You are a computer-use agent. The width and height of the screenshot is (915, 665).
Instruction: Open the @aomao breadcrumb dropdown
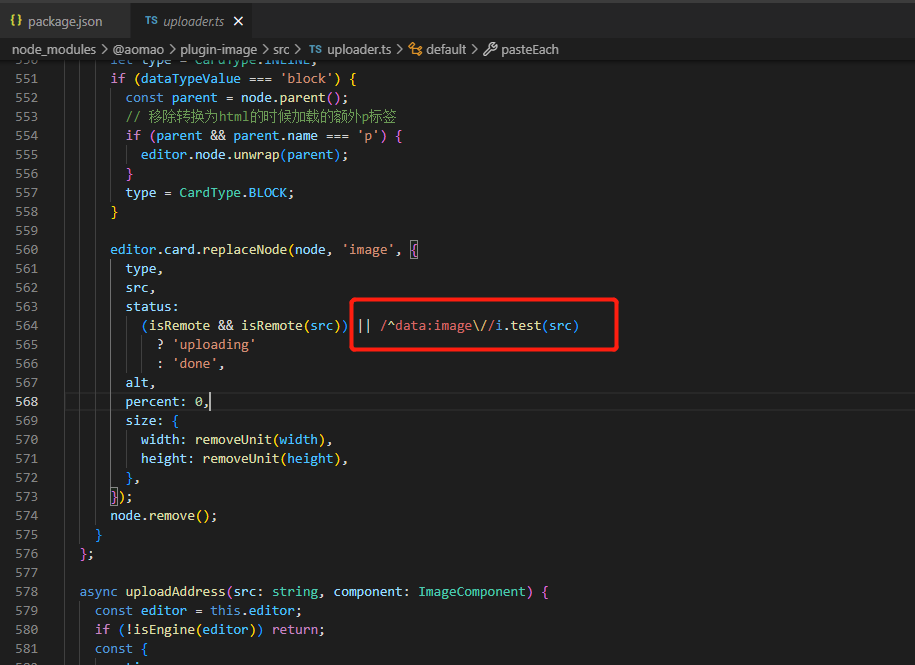click(139, 48)
